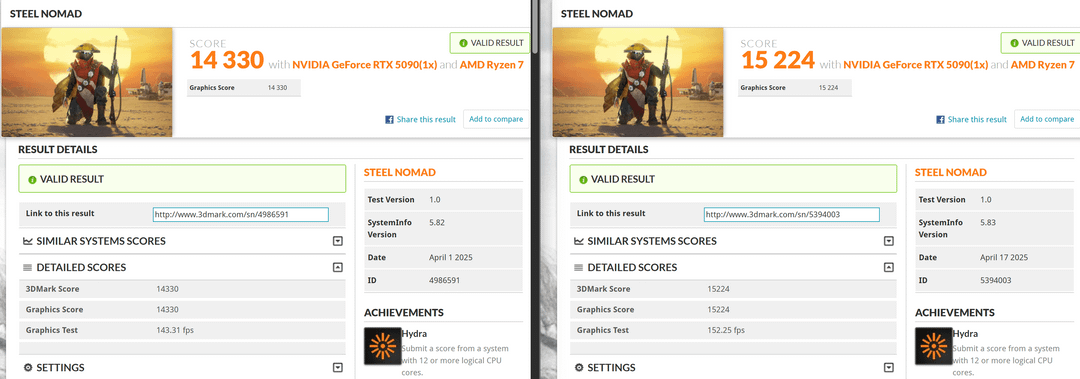Click the April 17 2025 date value
This screenshot has width=1080, height=379.
[1004, 258]
